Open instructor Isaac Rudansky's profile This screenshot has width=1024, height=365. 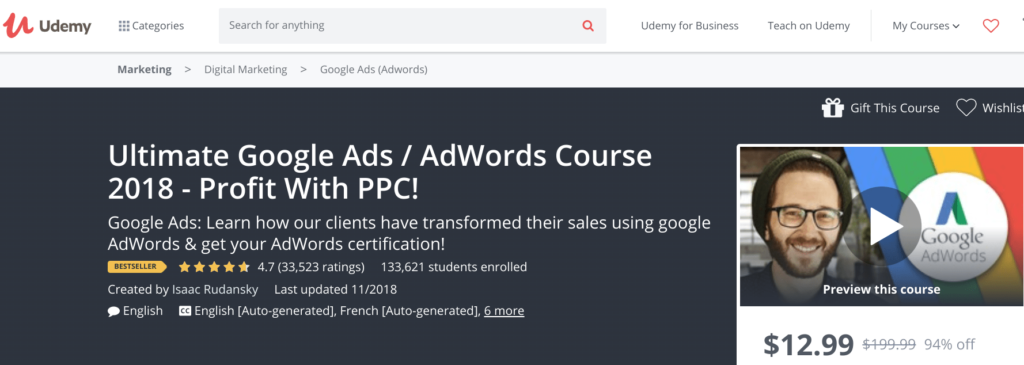(x=215, y=289)
